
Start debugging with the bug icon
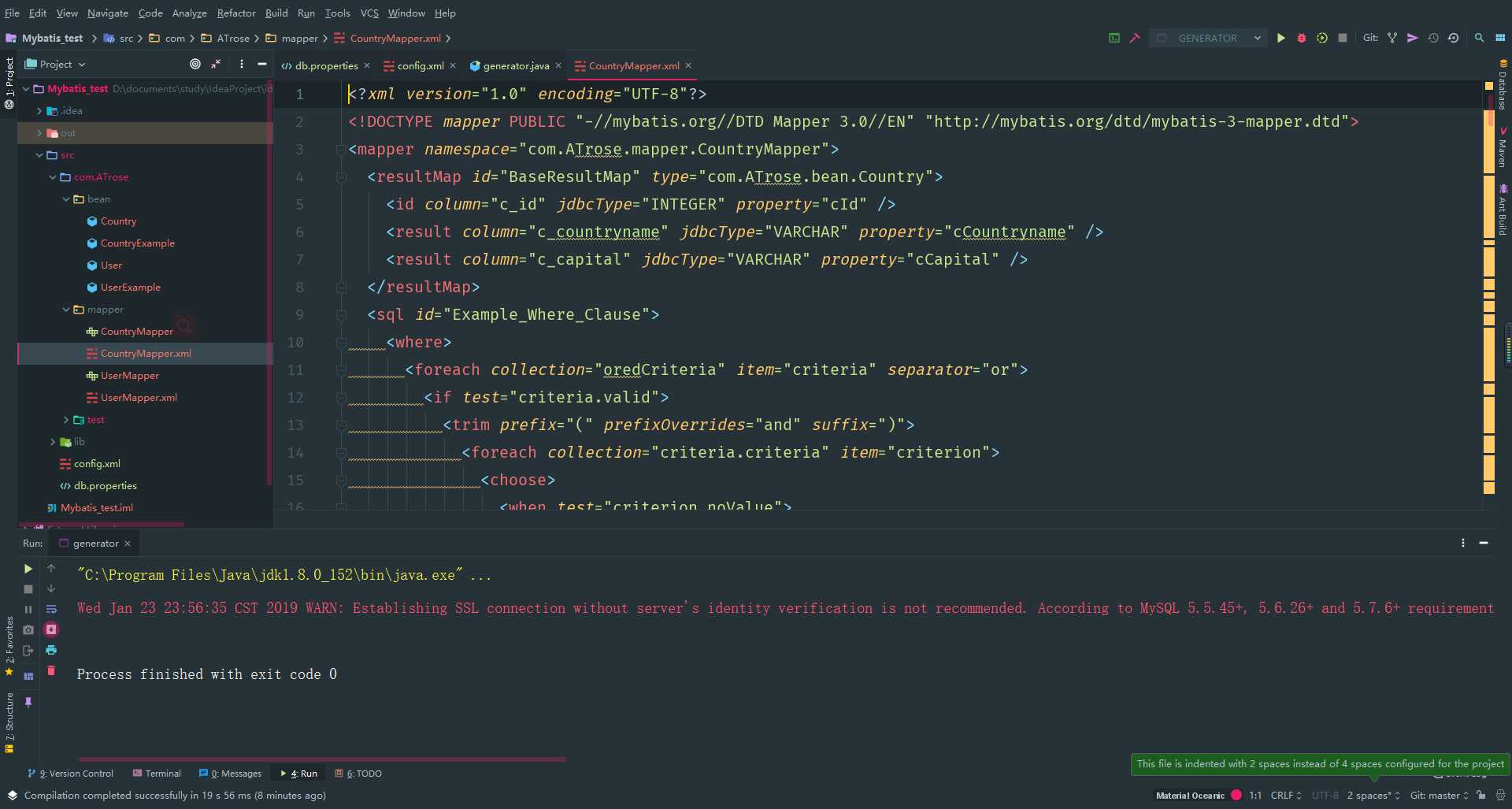pyautogui.click(x=1302, y=38)
